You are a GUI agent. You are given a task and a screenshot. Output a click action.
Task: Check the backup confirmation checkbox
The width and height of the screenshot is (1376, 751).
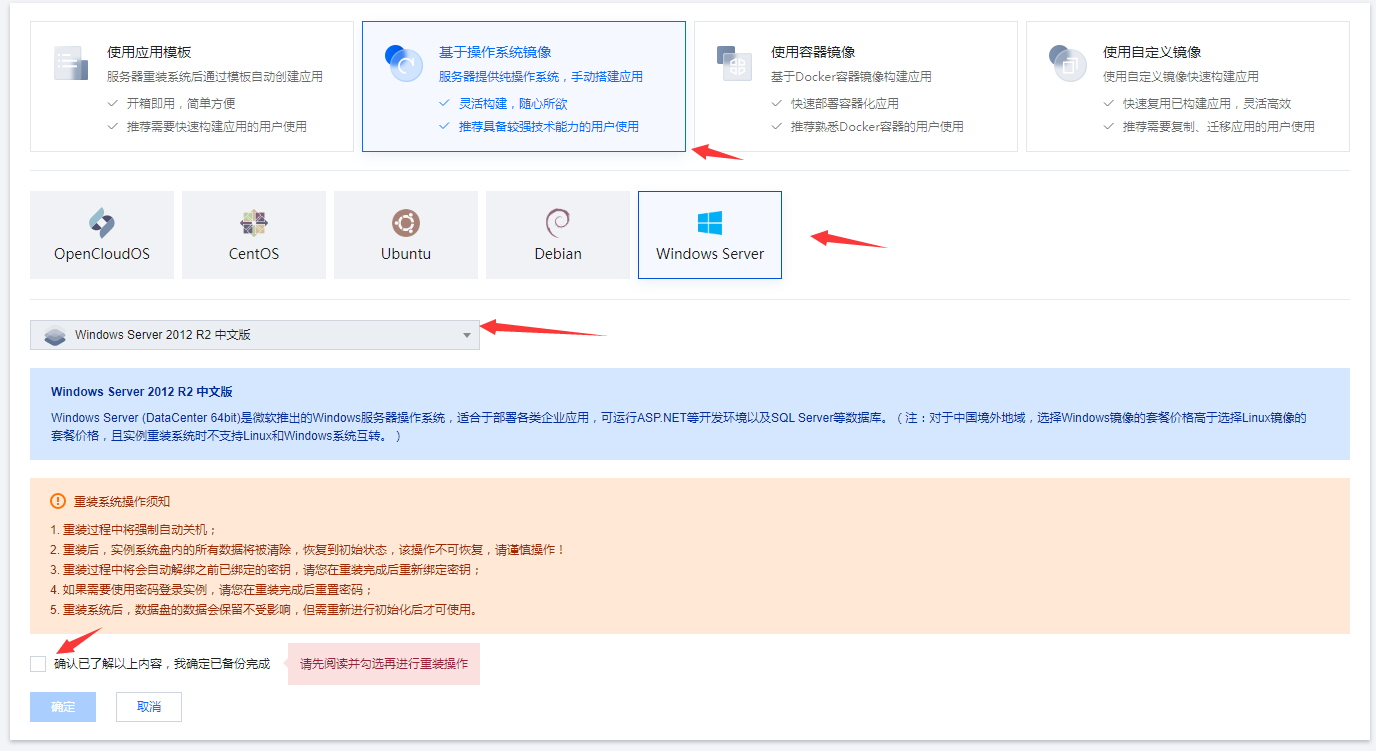(x=38, y=664)
